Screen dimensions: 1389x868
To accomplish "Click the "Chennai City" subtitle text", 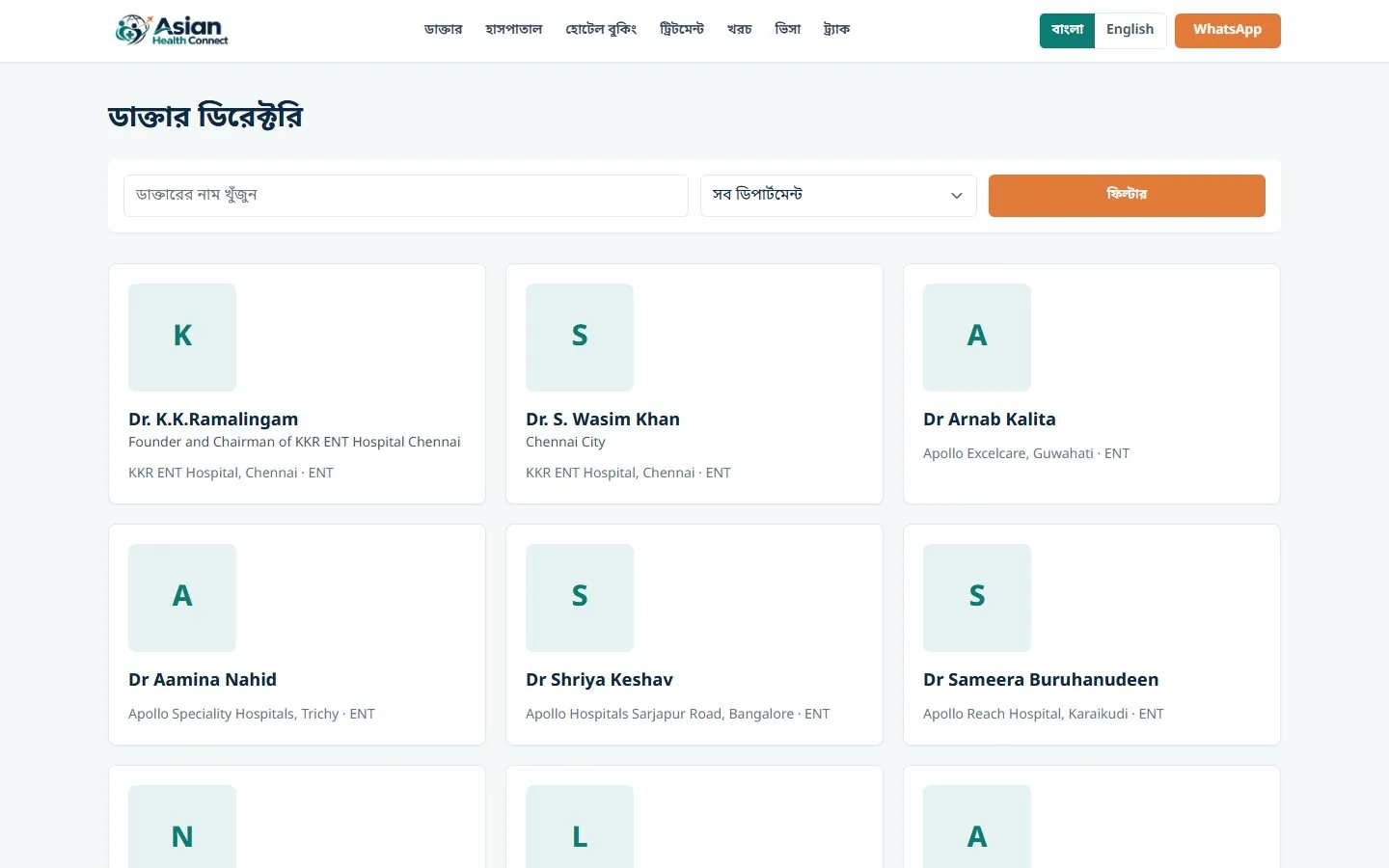I will [565, 442].
